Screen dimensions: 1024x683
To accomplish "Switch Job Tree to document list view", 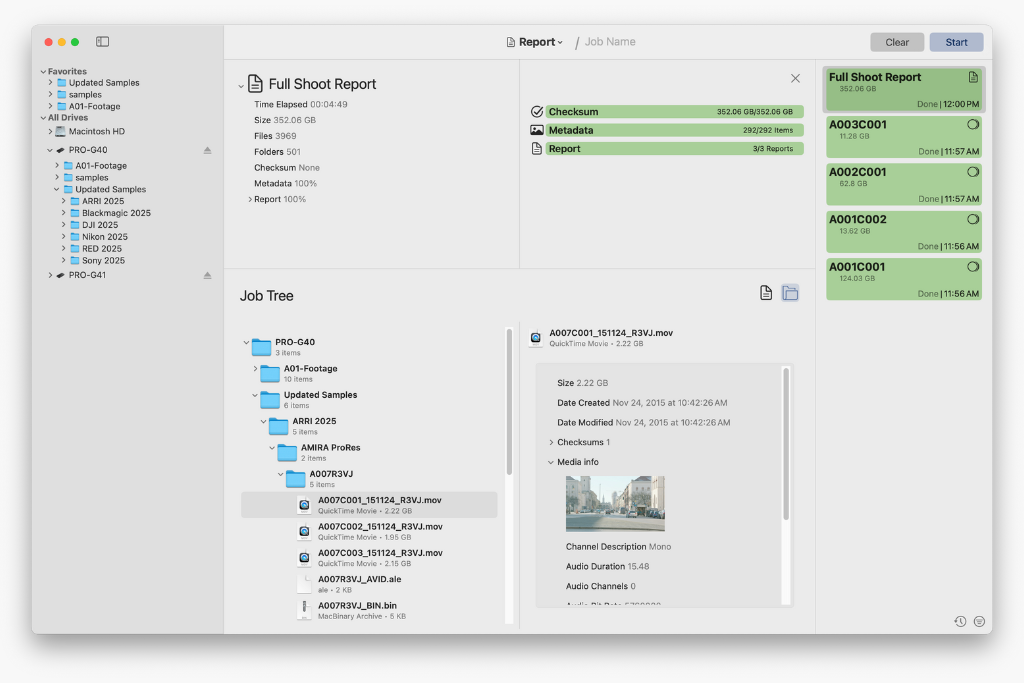I will tap(766, 293).
